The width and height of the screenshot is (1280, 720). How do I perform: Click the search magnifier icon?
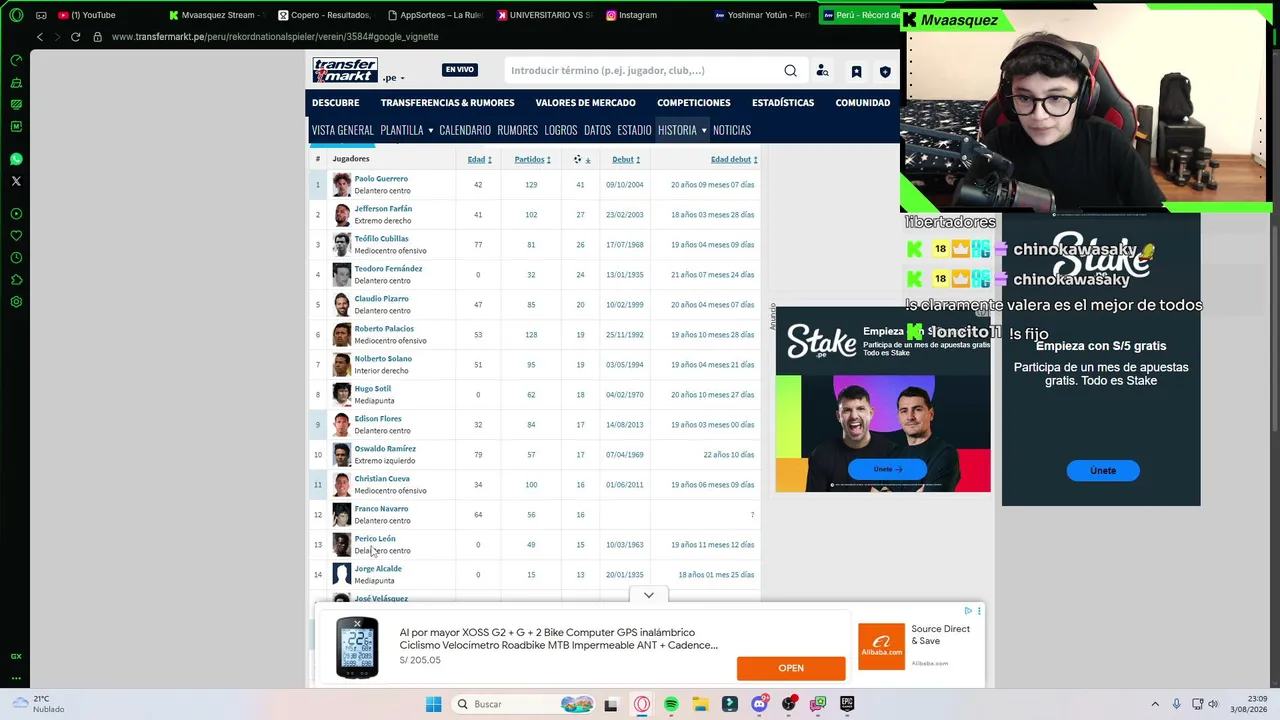(790, 71)
